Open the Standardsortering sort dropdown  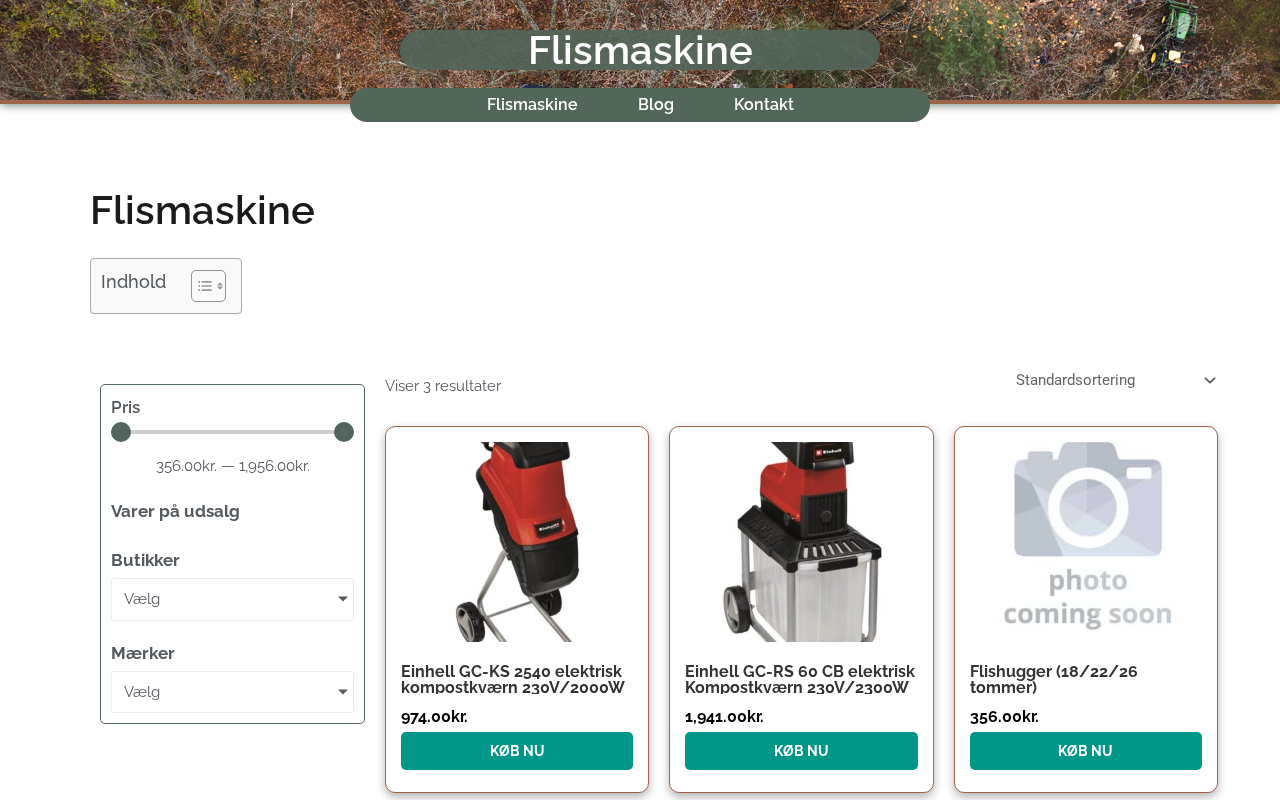1116,380
